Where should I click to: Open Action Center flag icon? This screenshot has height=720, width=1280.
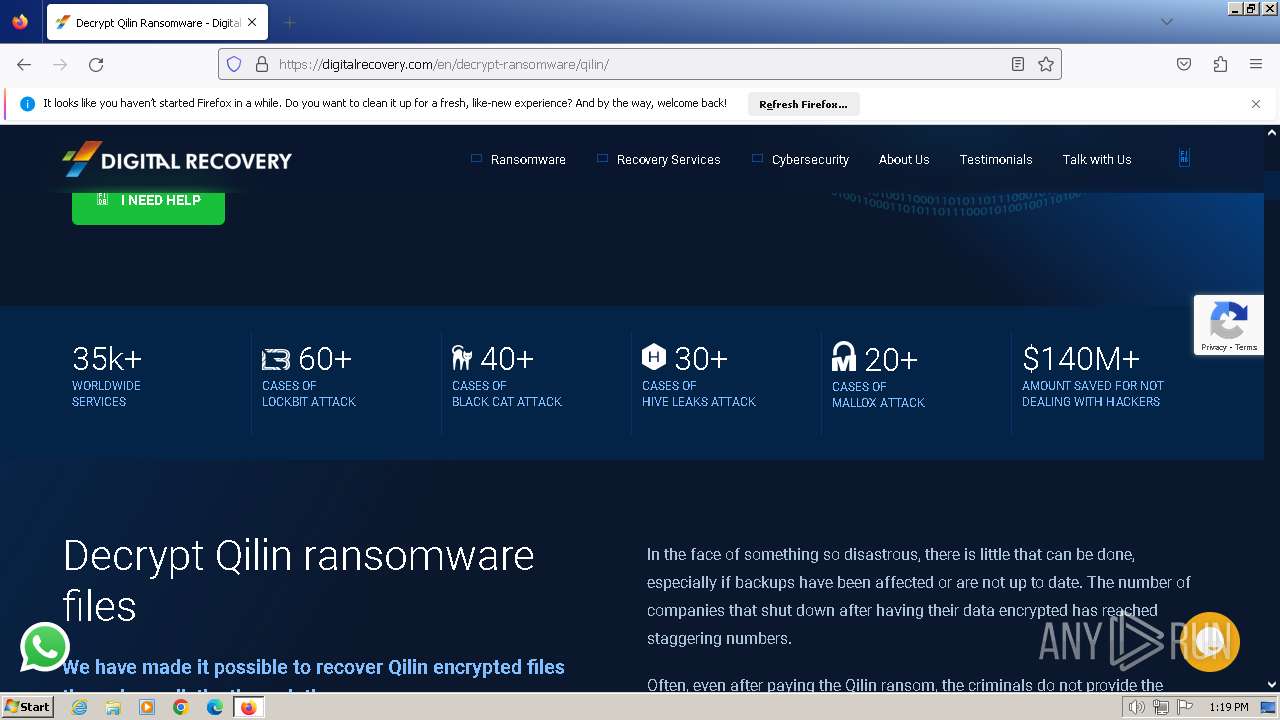tap(1185, 707)
